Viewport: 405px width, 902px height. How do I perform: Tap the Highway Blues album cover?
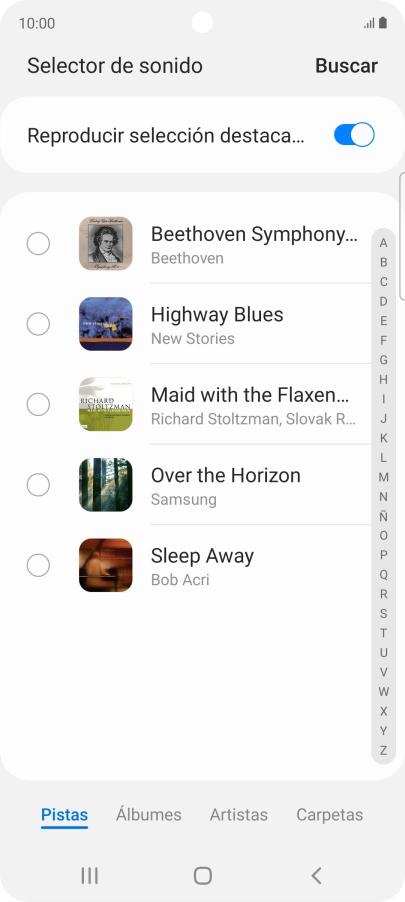[x=106, y=324]
